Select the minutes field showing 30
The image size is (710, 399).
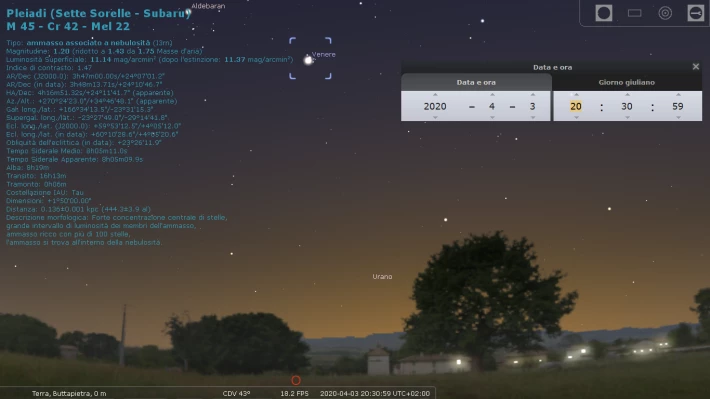coord(627,106)
